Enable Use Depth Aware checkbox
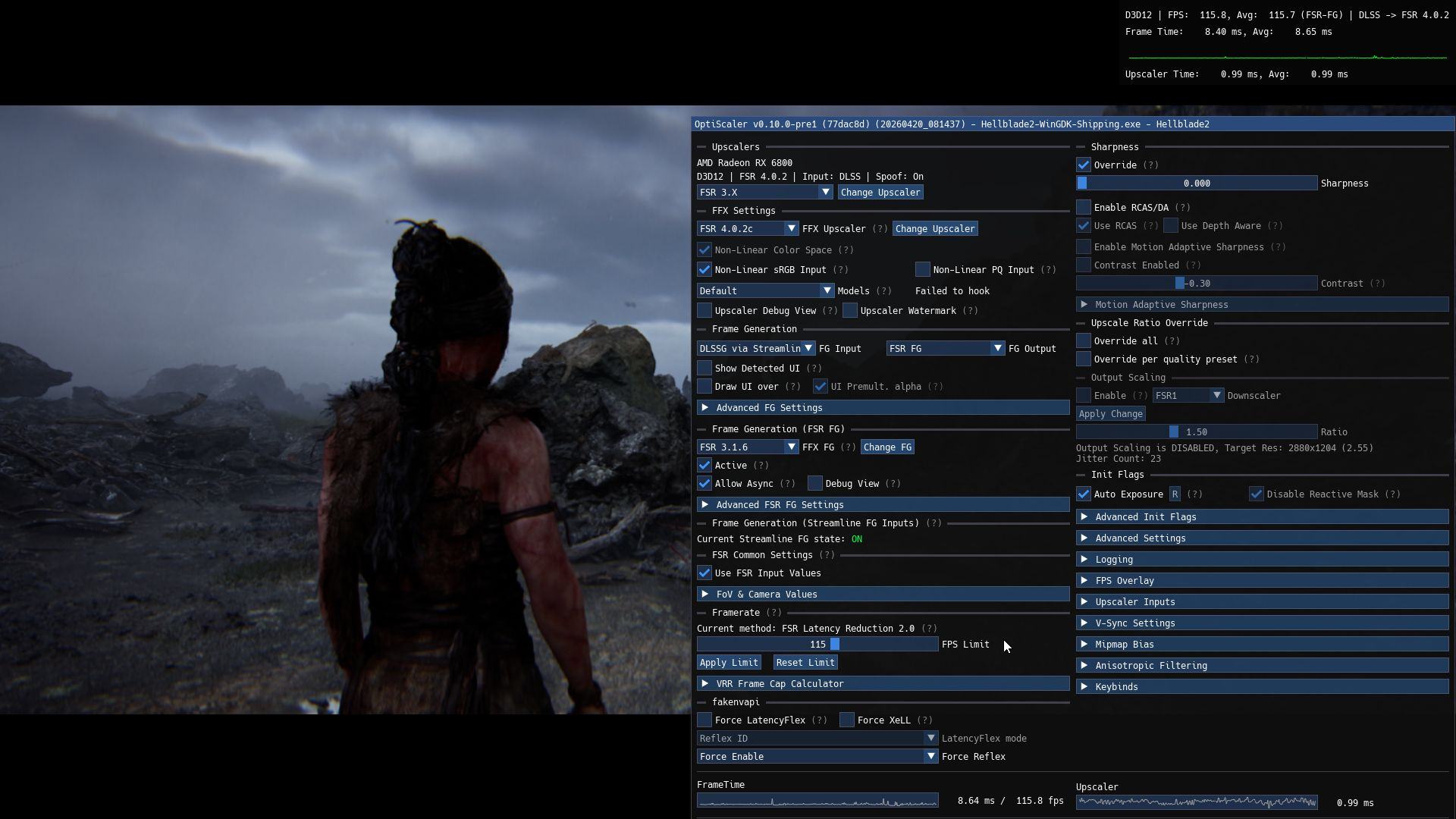The height and width of the screenshot is (819, 1456). click(1171, 226)
